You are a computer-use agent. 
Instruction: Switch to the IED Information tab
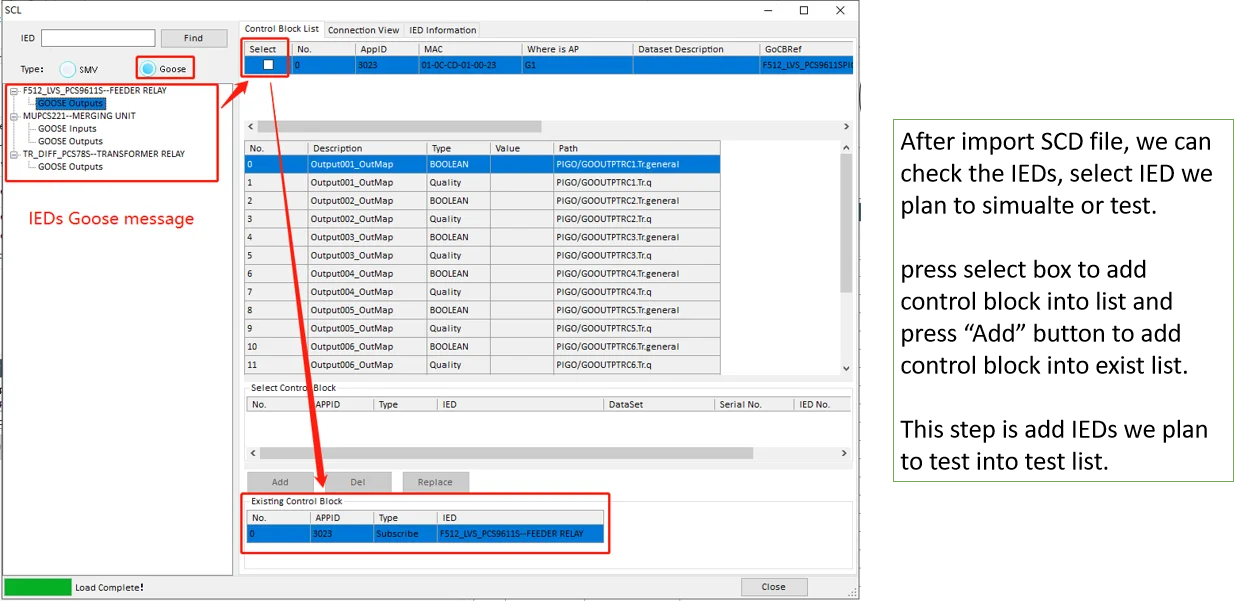point(443,30)
